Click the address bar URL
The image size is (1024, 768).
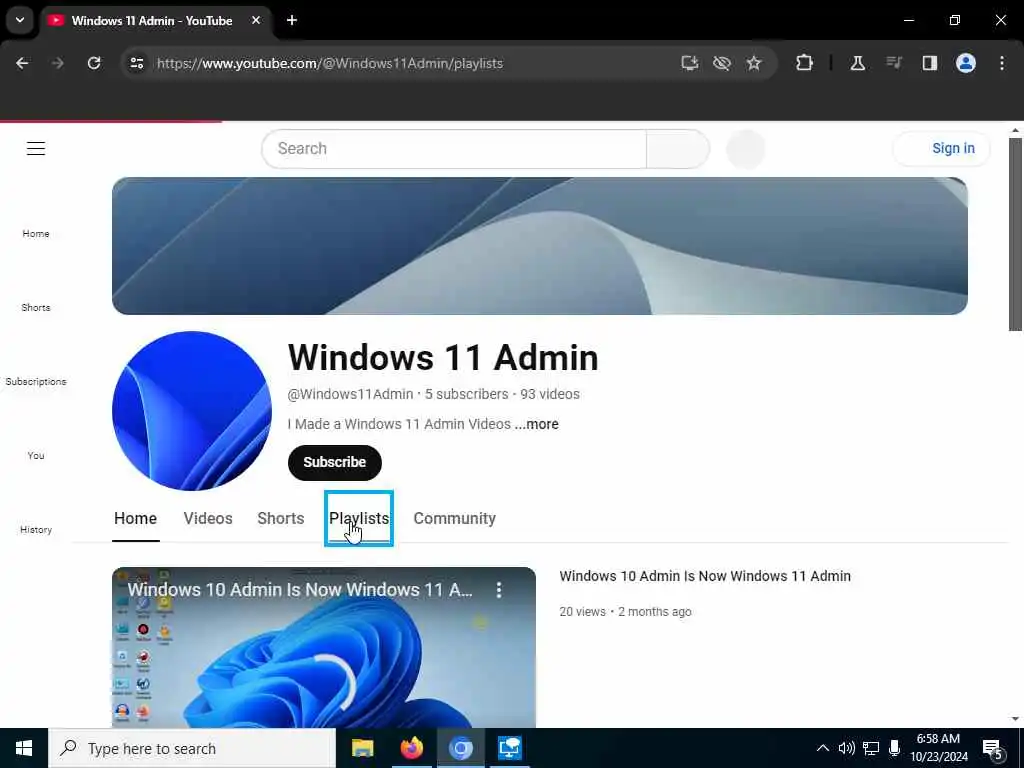[x=330, y=63]
